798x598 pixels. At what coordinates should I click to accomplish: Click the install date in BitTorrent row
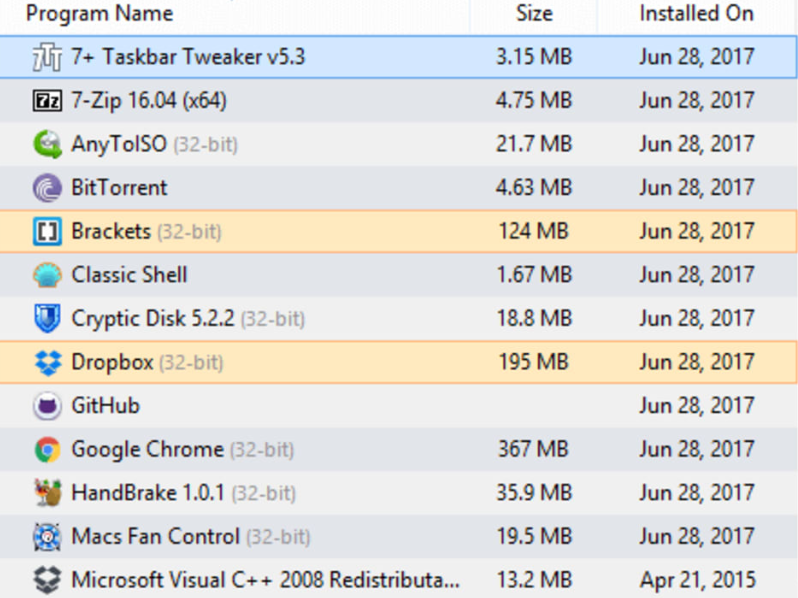(x=696, y=188)
